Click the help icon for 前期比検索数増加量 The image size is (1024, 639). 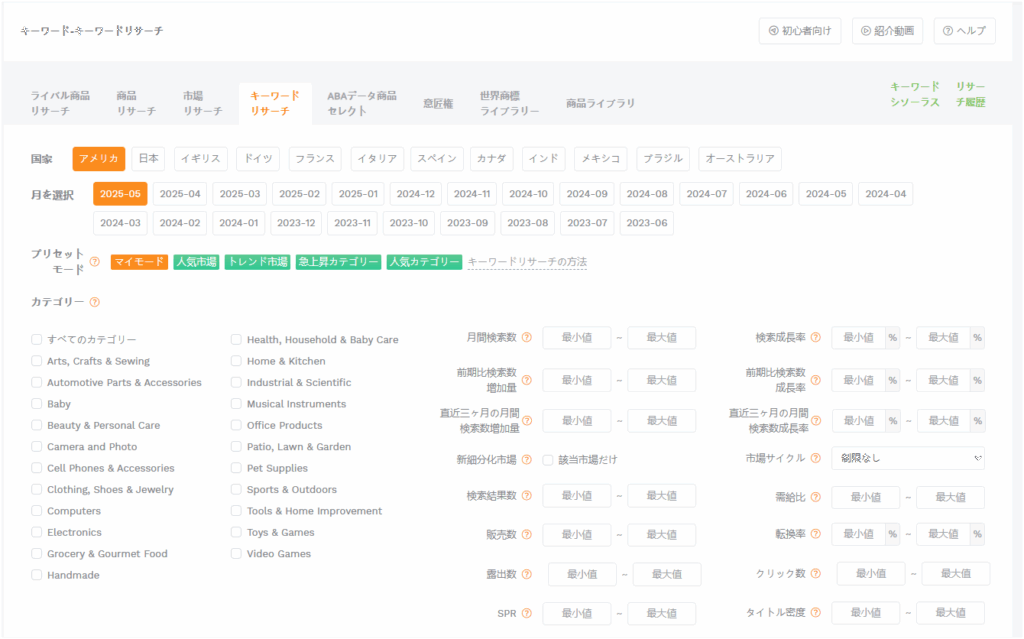point(527,380)
